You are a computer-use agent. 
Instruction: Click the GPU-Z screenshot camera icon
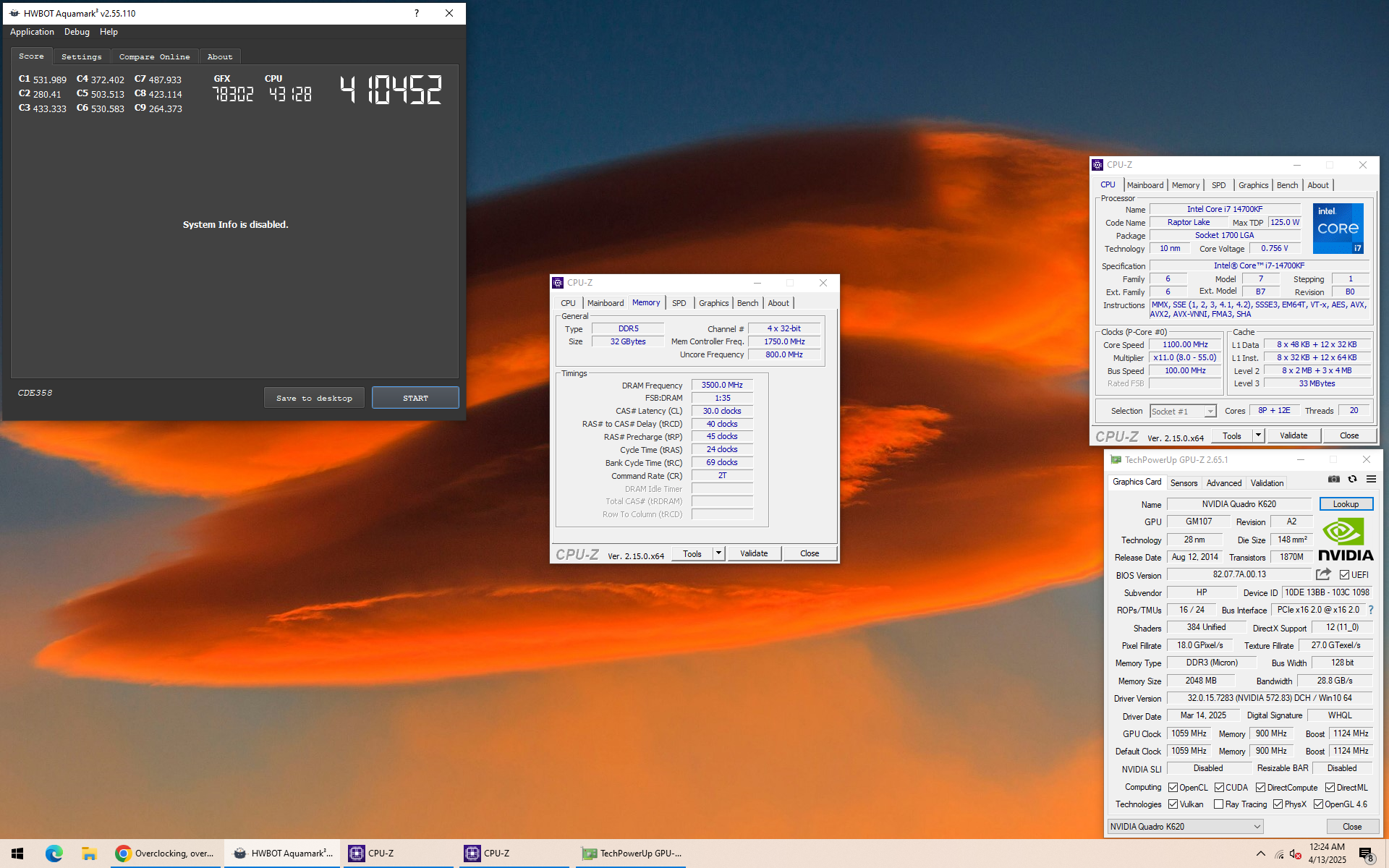coord(1333,479)
